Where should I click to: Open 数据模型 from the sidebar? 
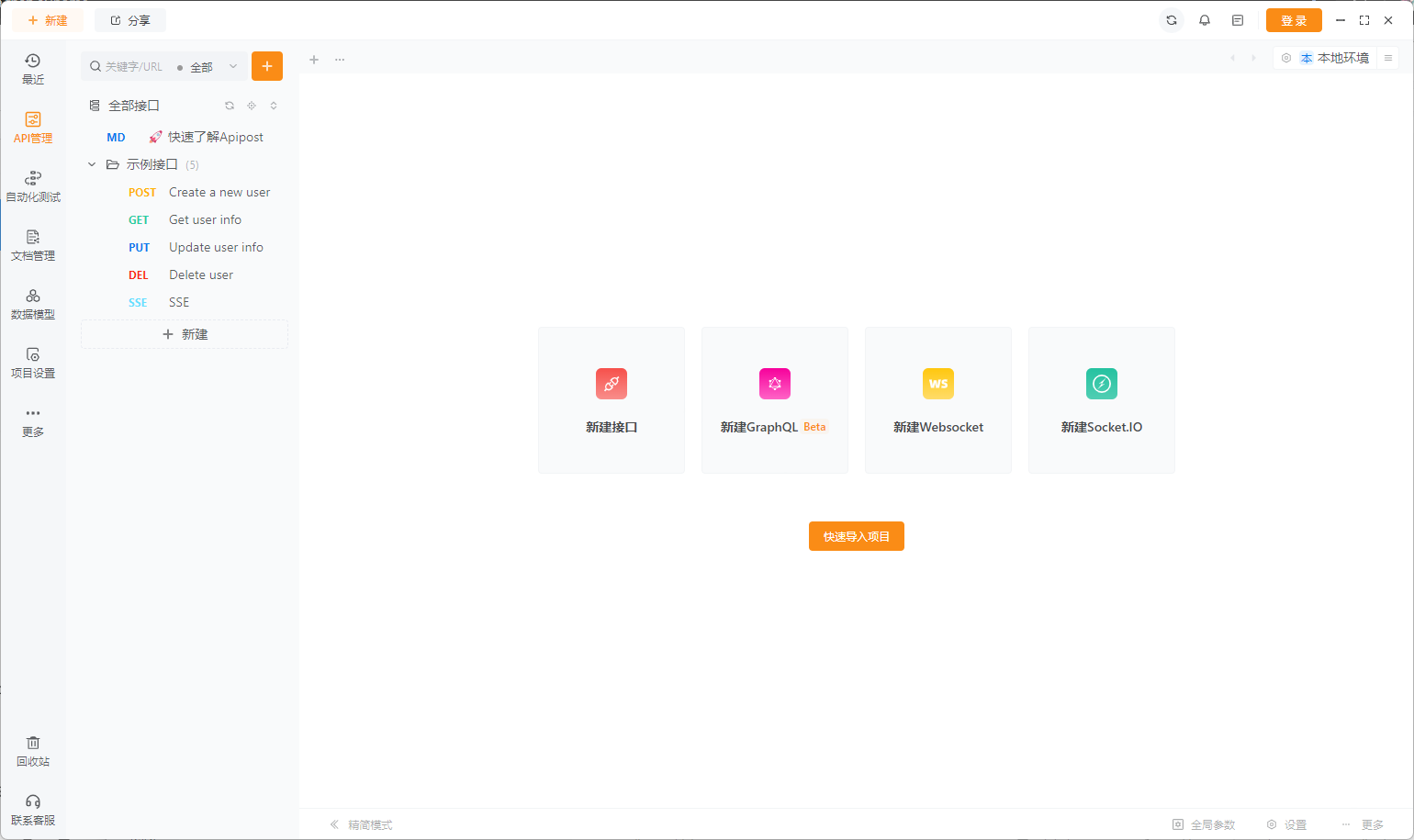33,303
